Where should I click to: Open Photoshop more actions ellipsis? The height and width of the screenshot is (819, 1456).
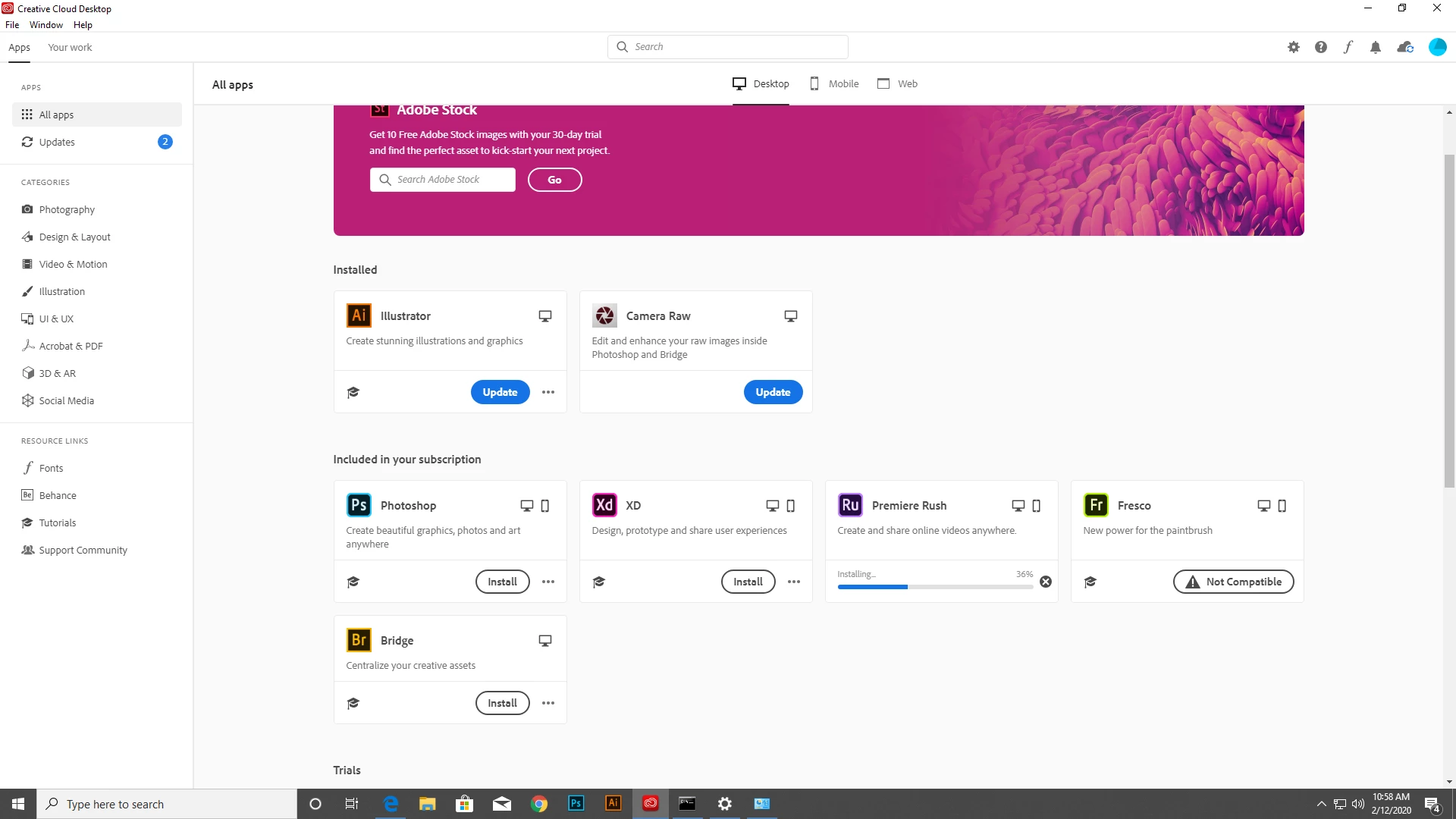pos(548,582)
